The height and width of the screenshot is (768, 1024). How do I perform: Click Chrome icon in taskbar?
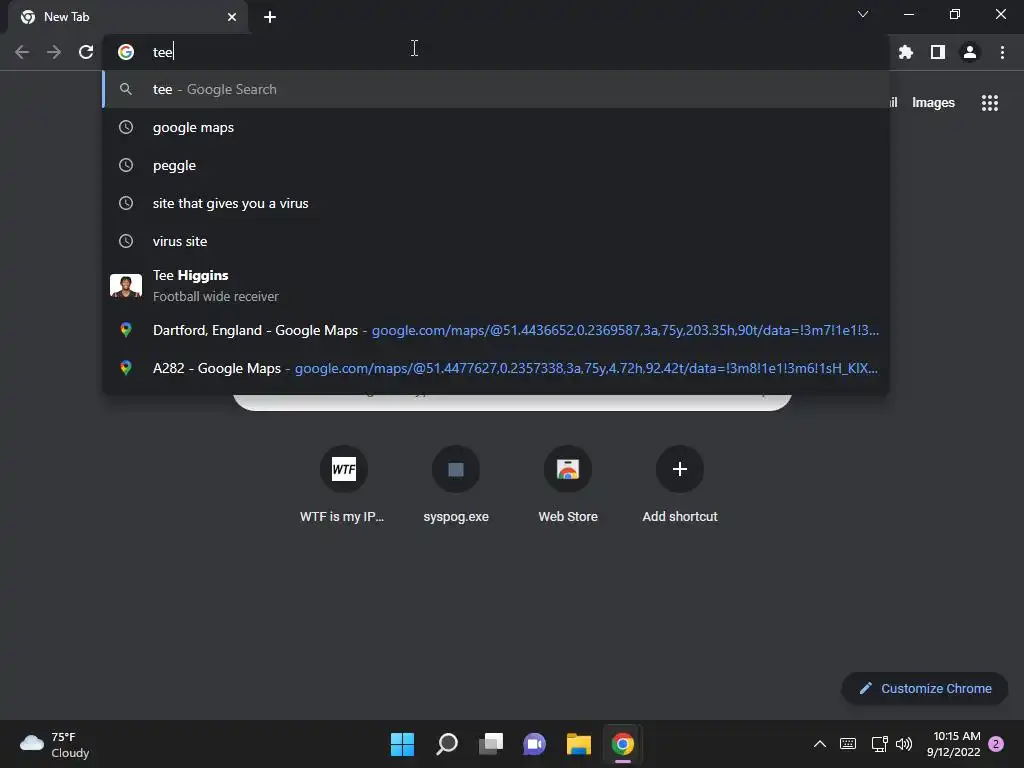pyautogui.click(x=622, y=744)
